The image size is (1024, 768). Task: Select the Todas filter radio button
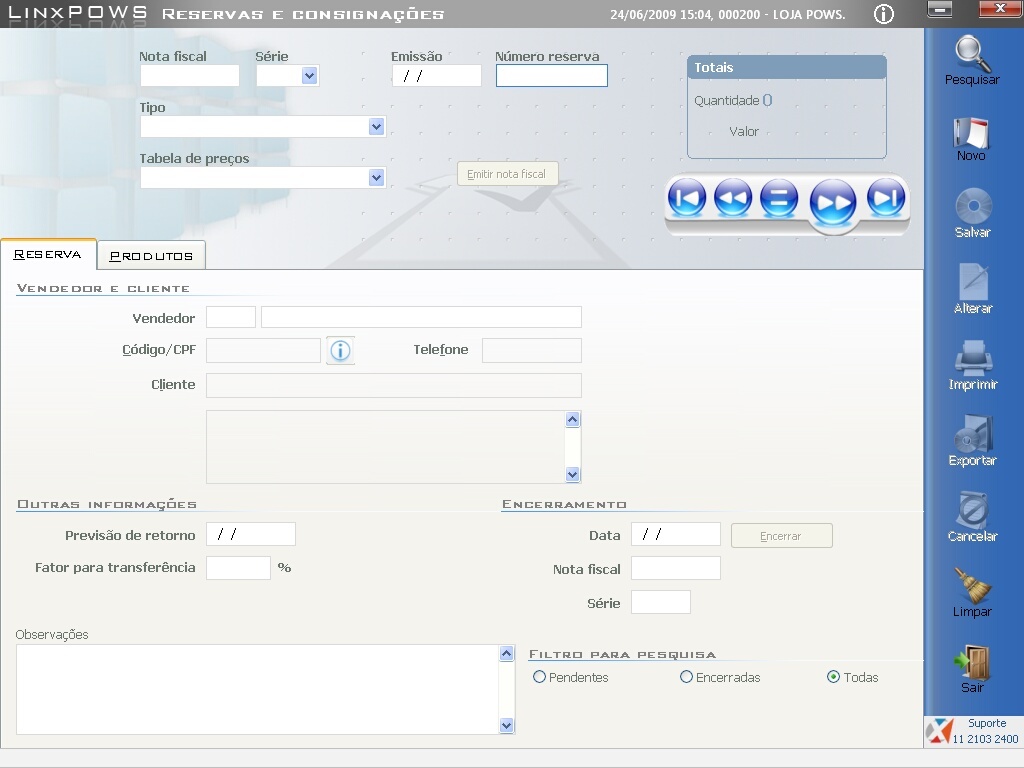pyautogui.click(x=833, y=677)
